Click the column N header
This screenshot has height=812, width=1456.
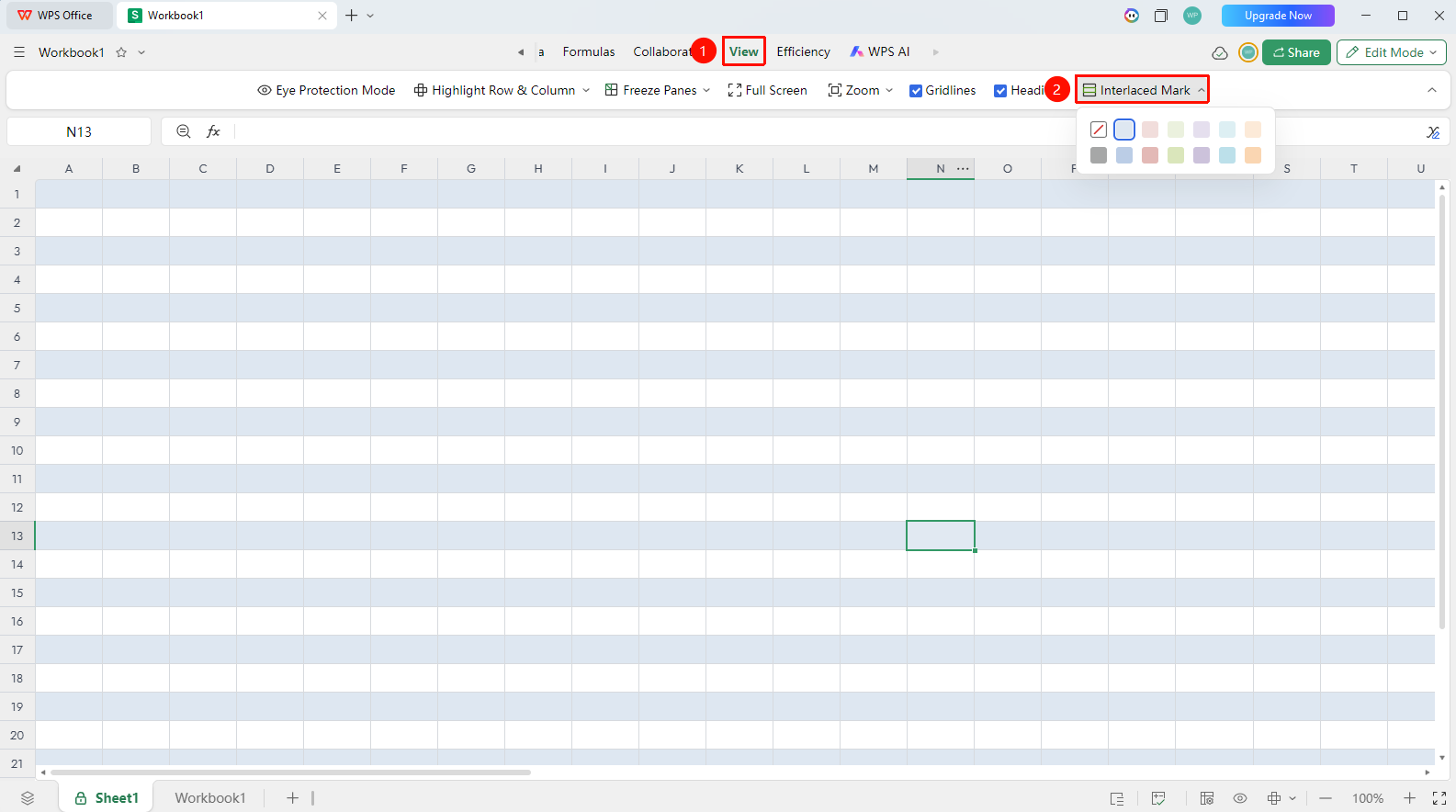point(941,169)
